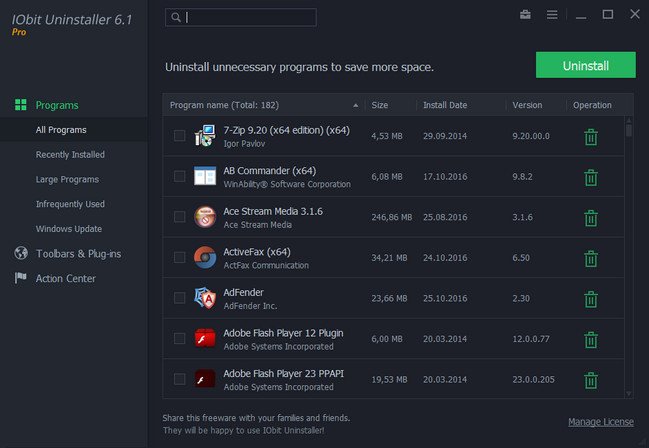The image size is (649, 448).
Task: Click the scrollbar down arrow
Action: [629, 394]
